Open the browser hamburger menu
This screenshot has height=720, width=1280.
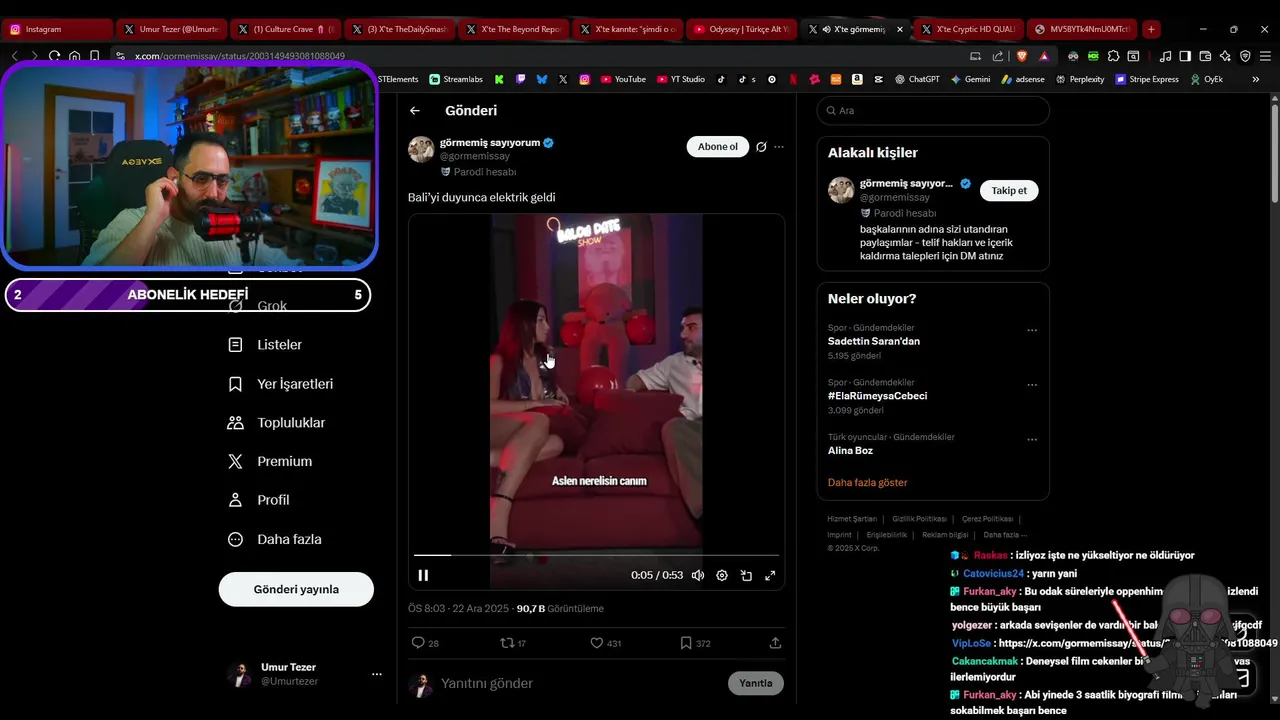click(1265, 56)
